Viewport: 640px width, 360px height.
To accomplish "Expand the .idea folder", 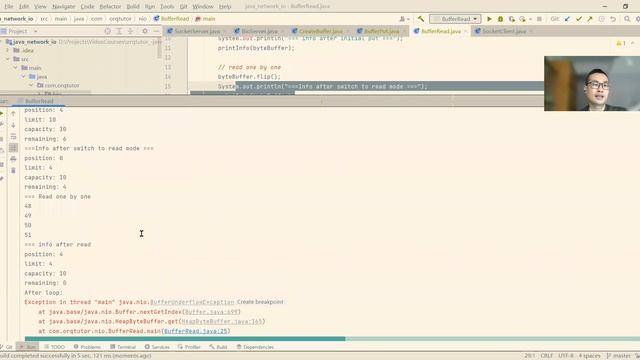I will pos(8,51).
